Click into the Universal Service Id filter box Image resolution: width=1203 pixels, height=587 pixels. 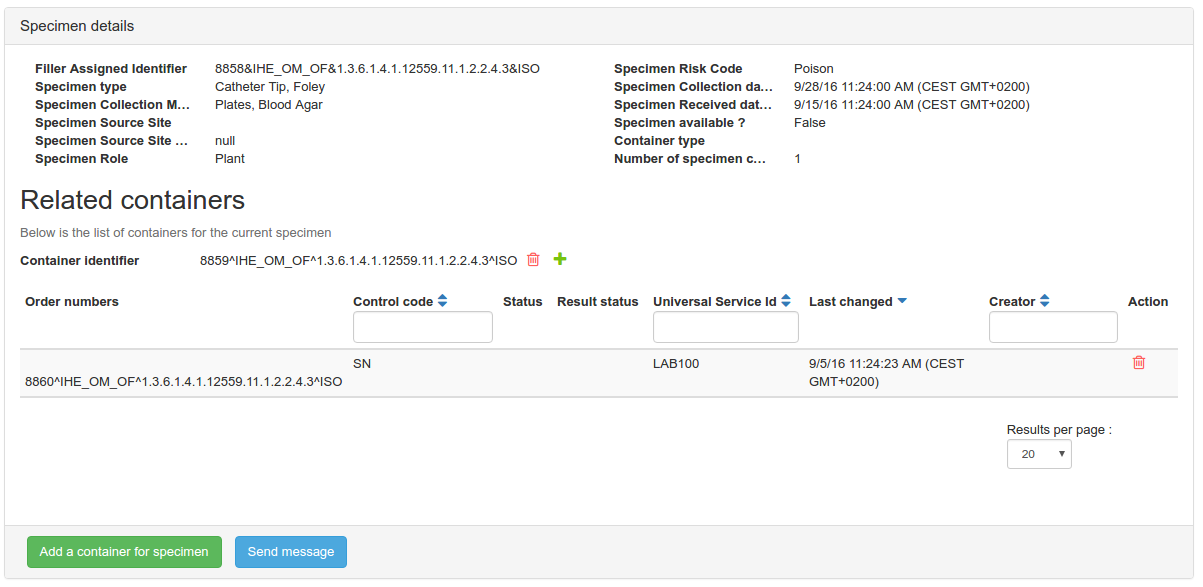[725, 327]
